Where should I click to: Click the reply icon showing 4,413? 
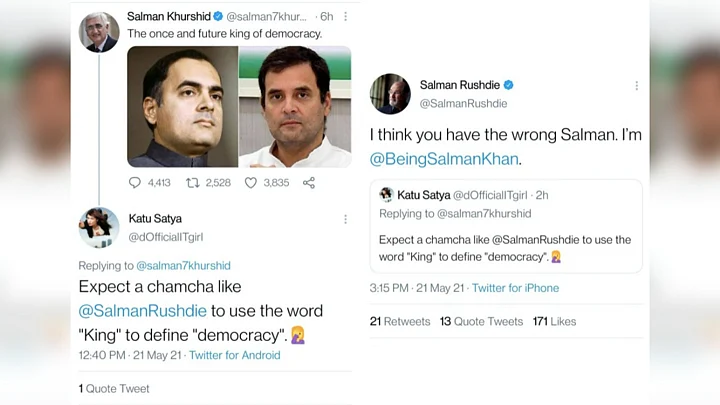(135, 182)
